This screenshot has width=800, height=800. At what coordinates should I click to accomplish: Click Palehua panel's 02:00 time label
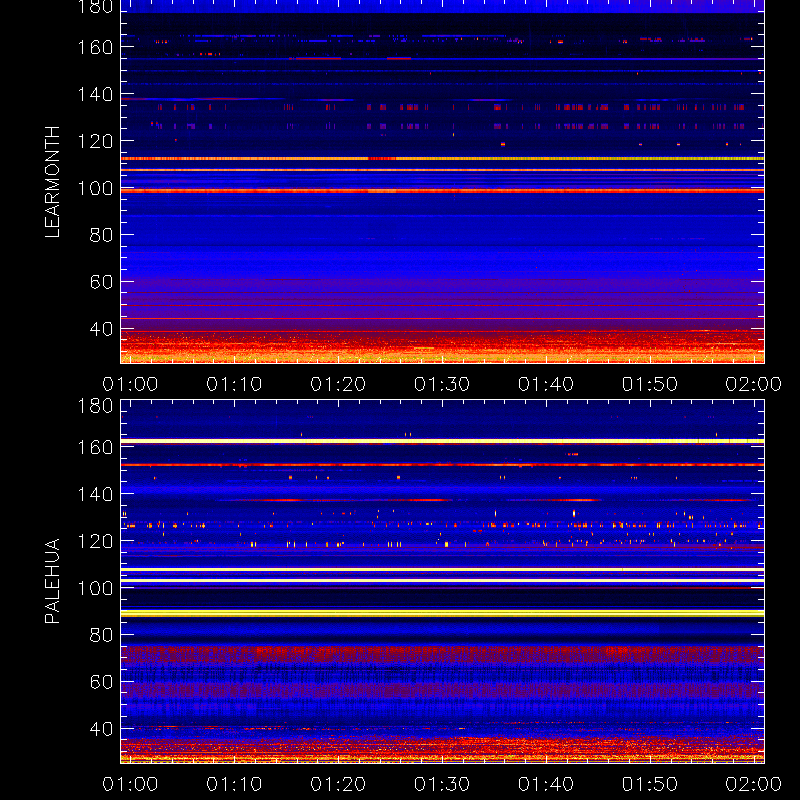[x=754, y=784]
